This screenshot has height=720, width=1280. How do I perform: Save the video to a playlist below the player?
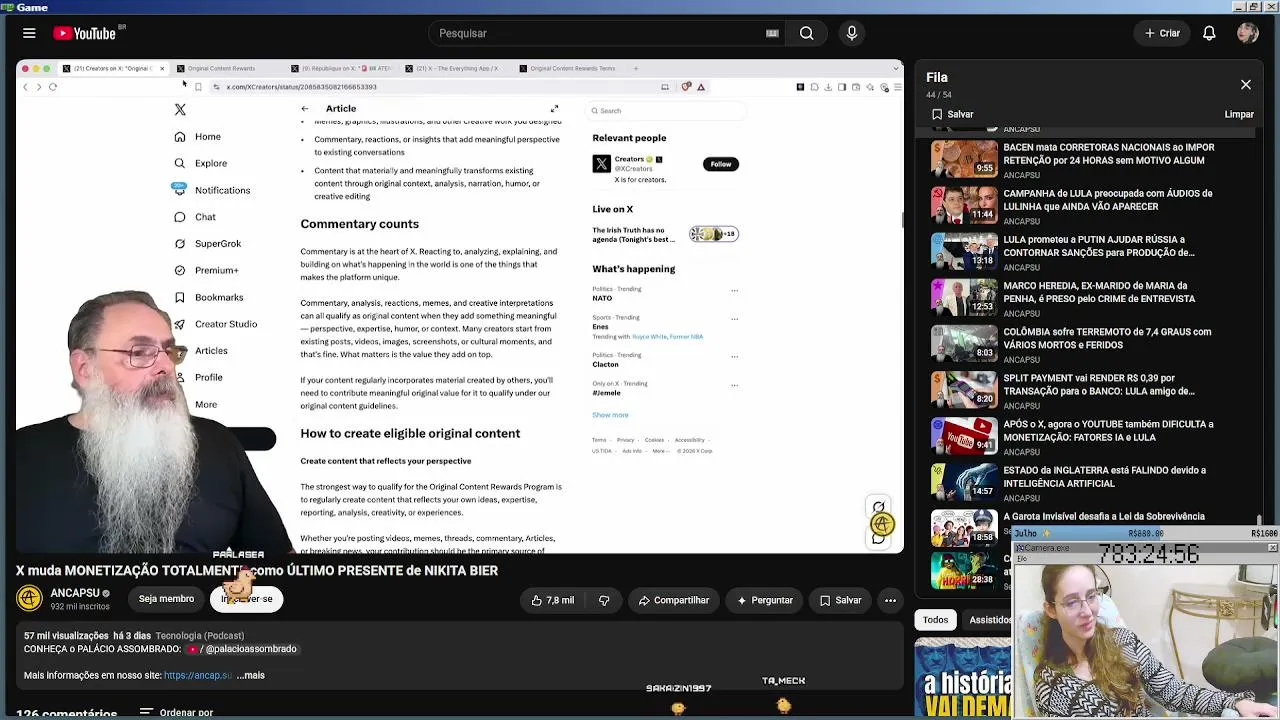[840, 600]
